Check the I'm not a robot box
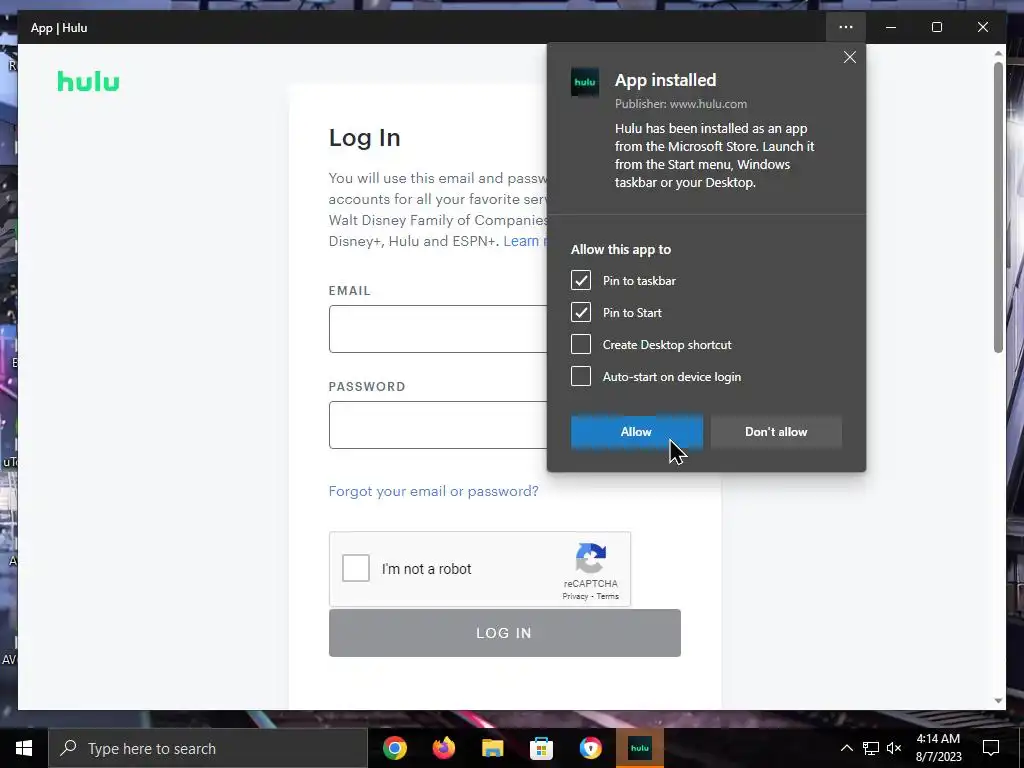Screen dimensions: 1024x768 [x=356, y=568]
